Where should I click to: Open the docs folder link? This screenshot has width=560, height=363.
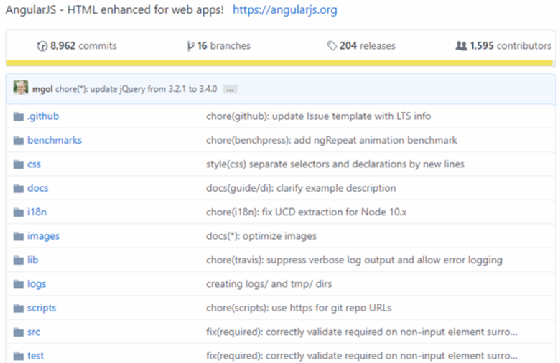tap(38, 188)
